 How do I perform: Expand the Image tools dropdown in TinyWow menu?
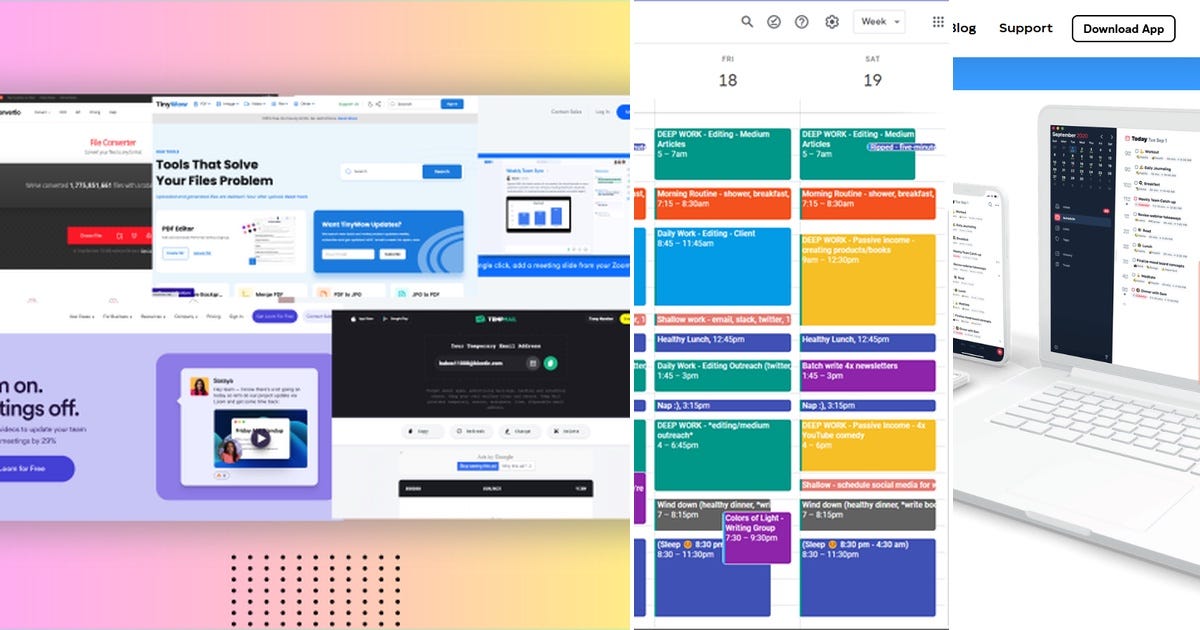click(x=230, y=103)
